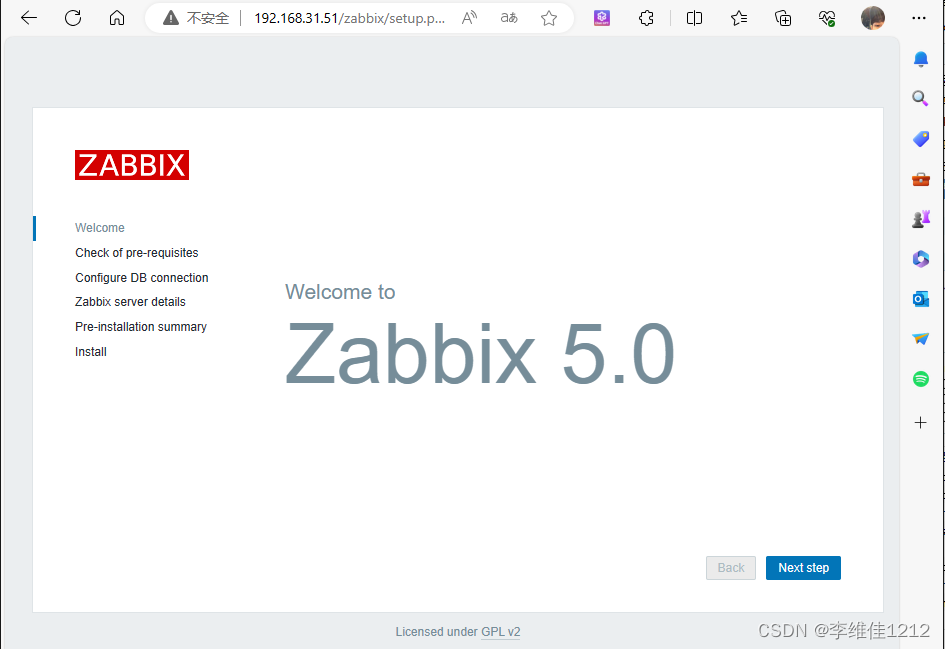Viewport: 945px width, 649px height.
Task: Open Microsoft Copilot from the sidebar
Action: (x=920, y=258)
